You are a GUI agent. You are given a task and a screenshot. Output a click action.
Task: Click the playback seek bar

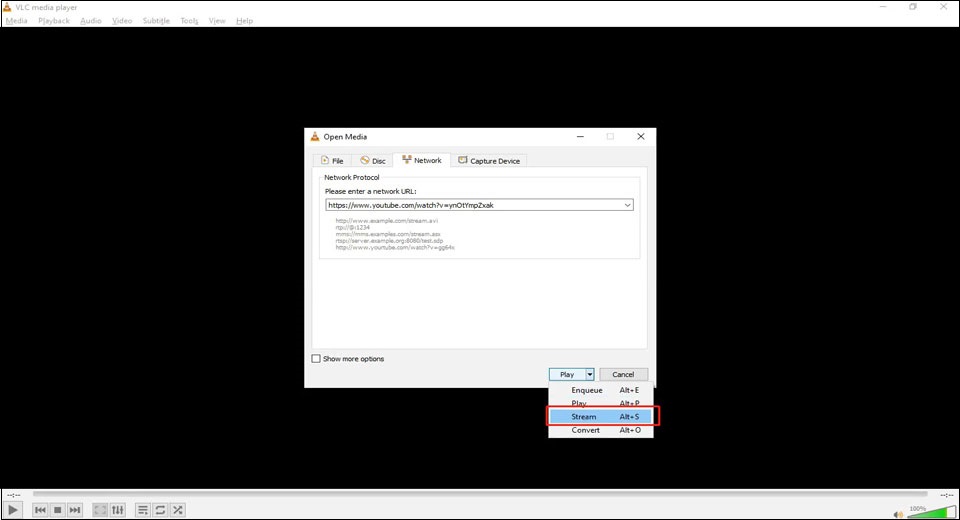coord(480,494)
